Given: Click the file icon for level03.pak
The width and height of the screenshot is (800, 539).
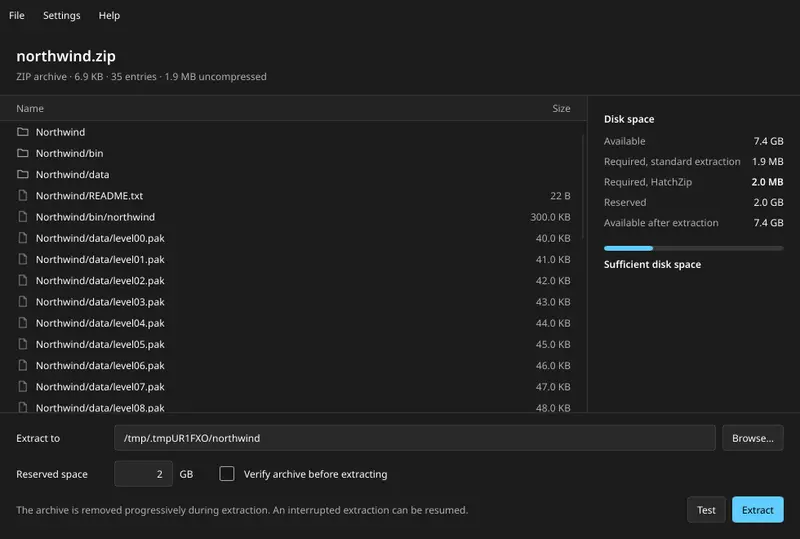Looking at the screenshot, I should (x=22, y=302).
